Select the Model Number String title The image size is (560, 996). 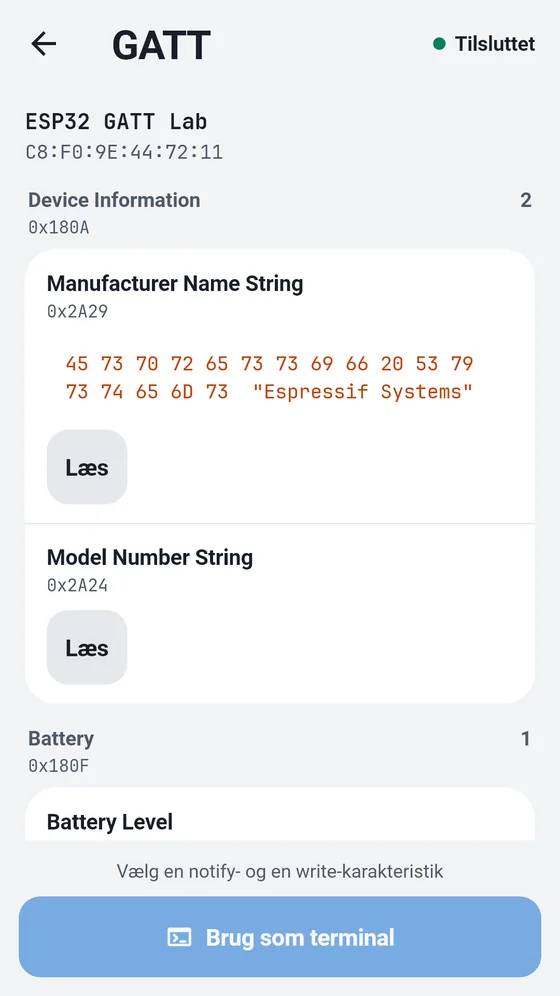coord(150,557)
